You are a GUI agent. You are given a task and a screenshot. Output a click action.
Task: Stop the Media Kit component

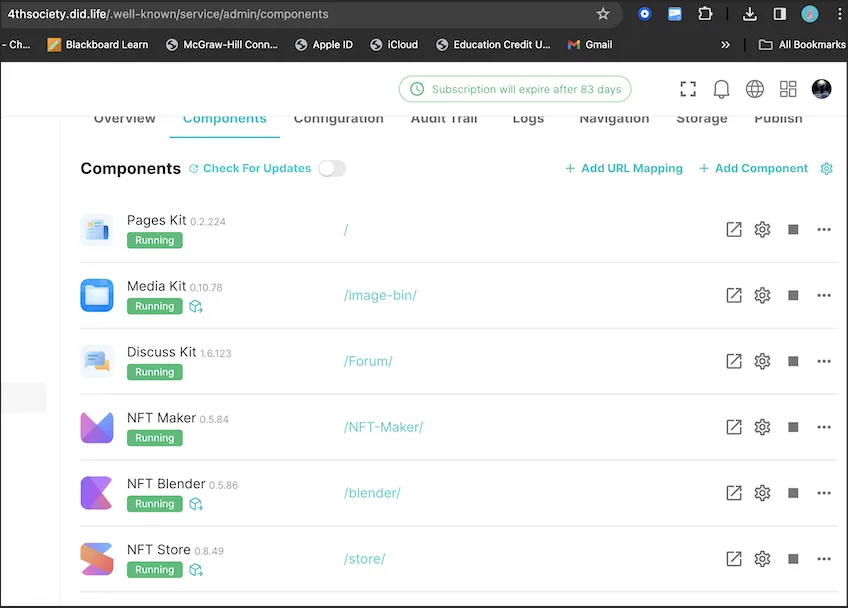793,295
